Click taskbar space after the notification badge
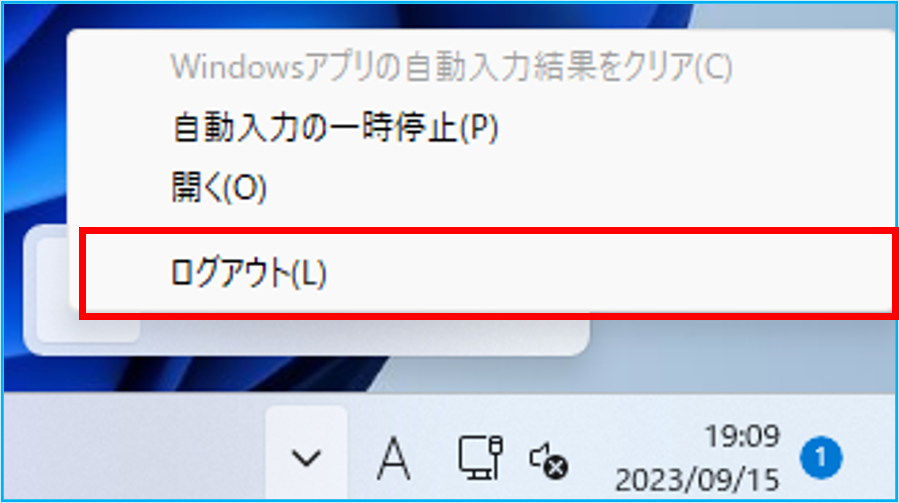 click(x=869, y=458)
